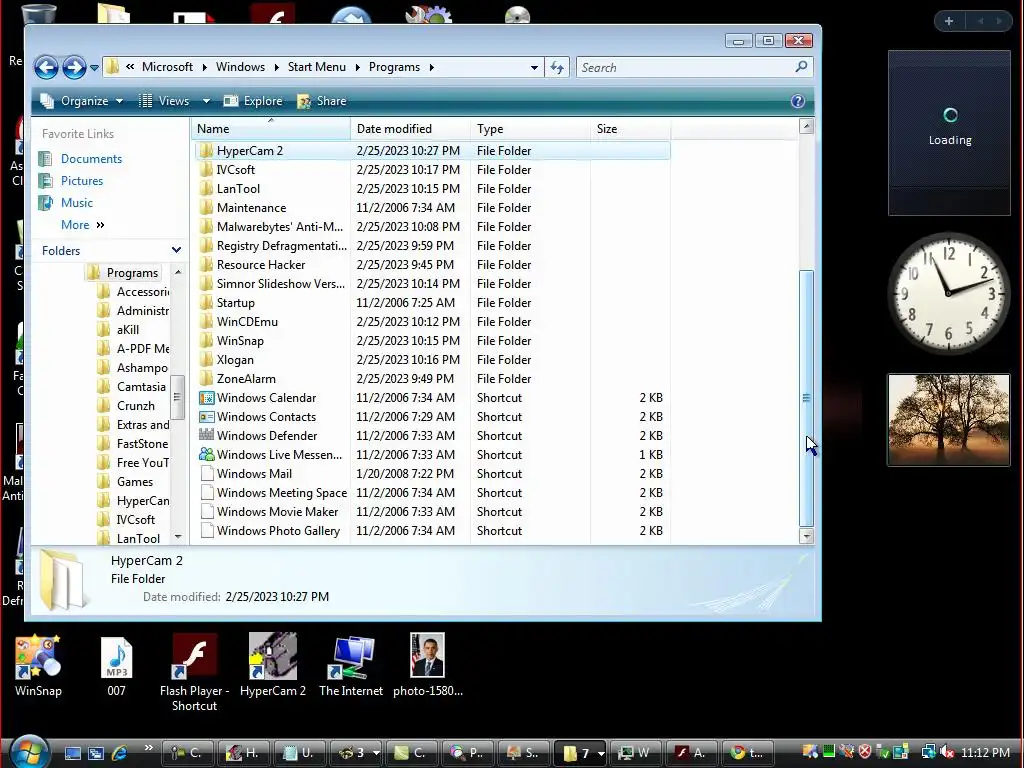Click the file list scrollbar up arrow
This screenshot has width=1024, height=768.
coord(807,127)
